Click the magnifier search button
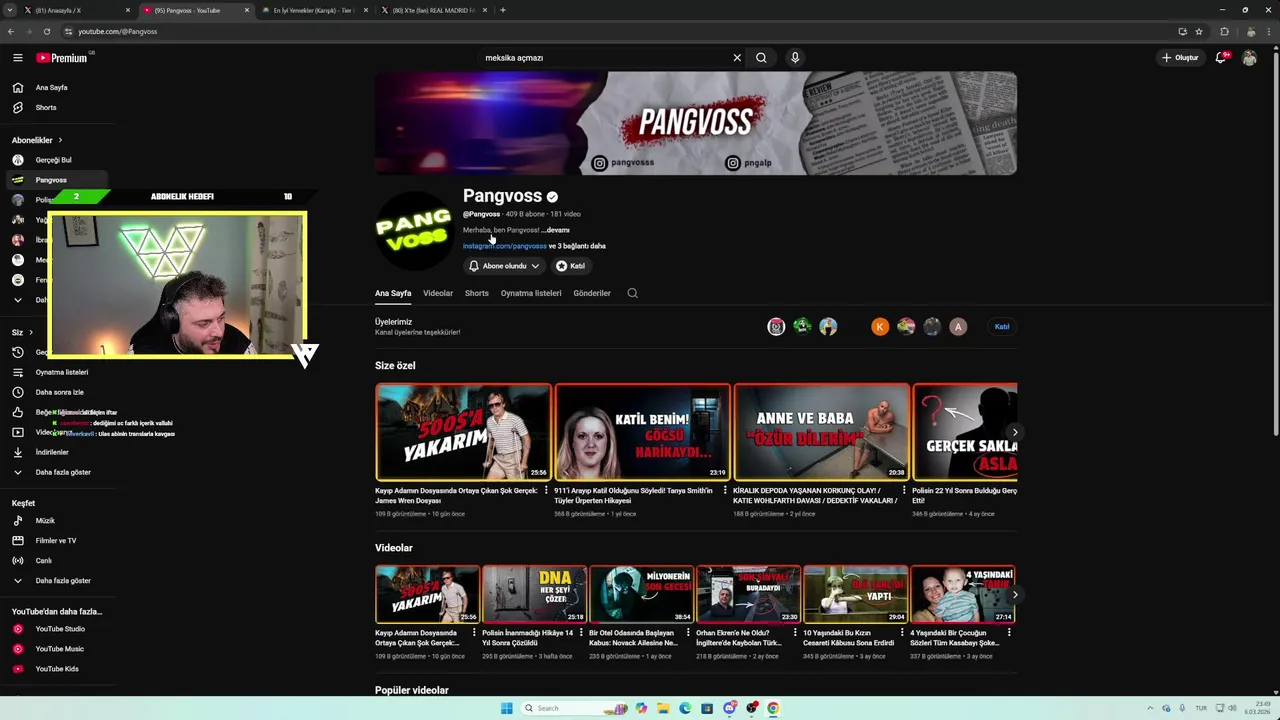 click(x=761, y=58)
